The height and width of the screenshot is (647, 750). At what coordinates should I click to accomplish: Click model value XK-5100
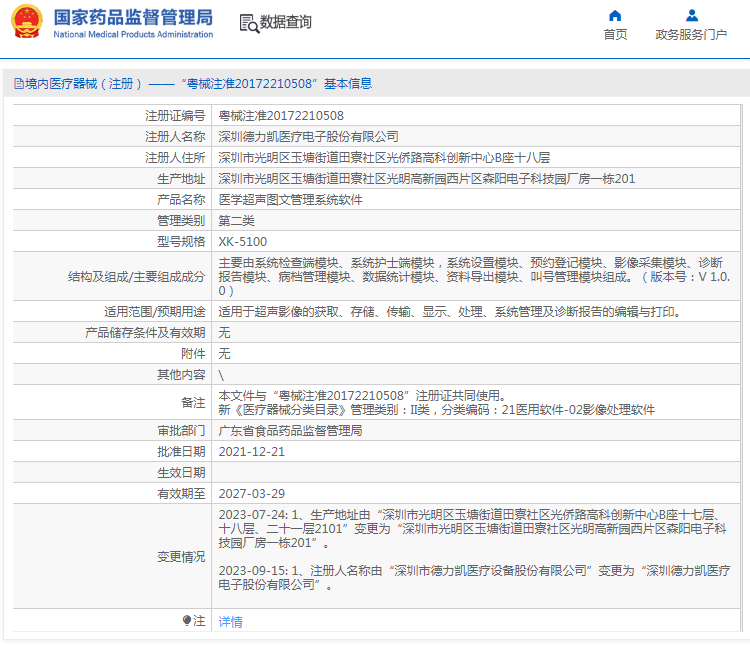tap(243, 242)
